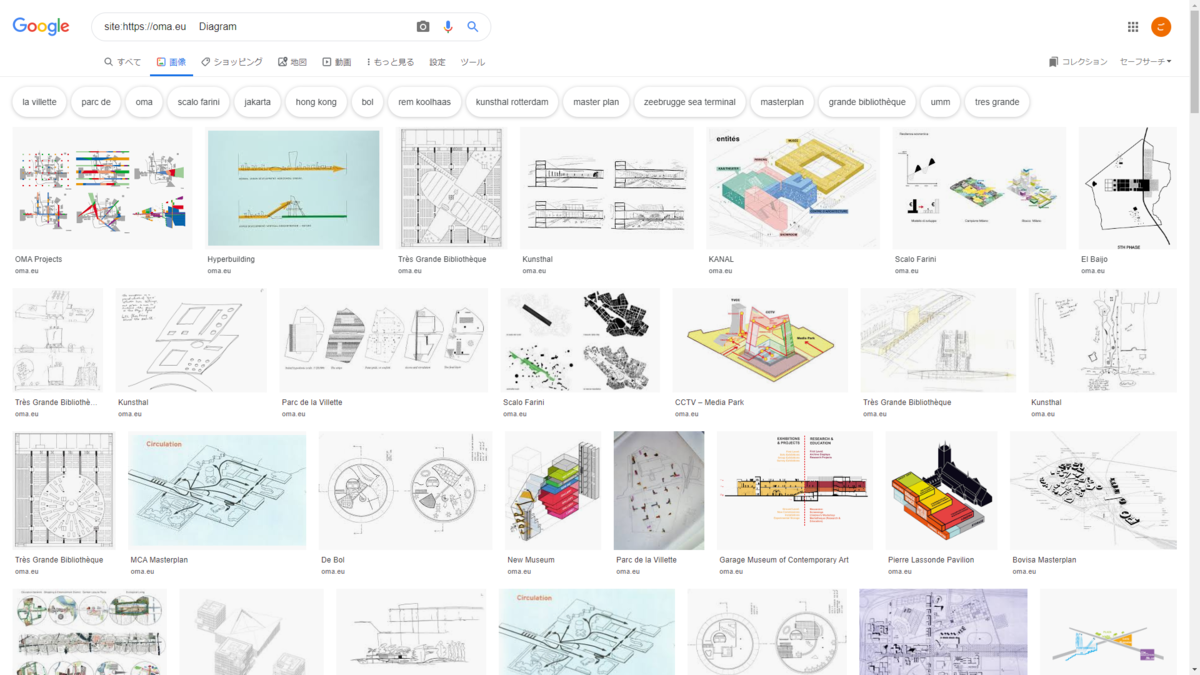This screenshot has height=675, width=1200.
Task: Select the bol filter chip
Action: [x=368, y=102]
